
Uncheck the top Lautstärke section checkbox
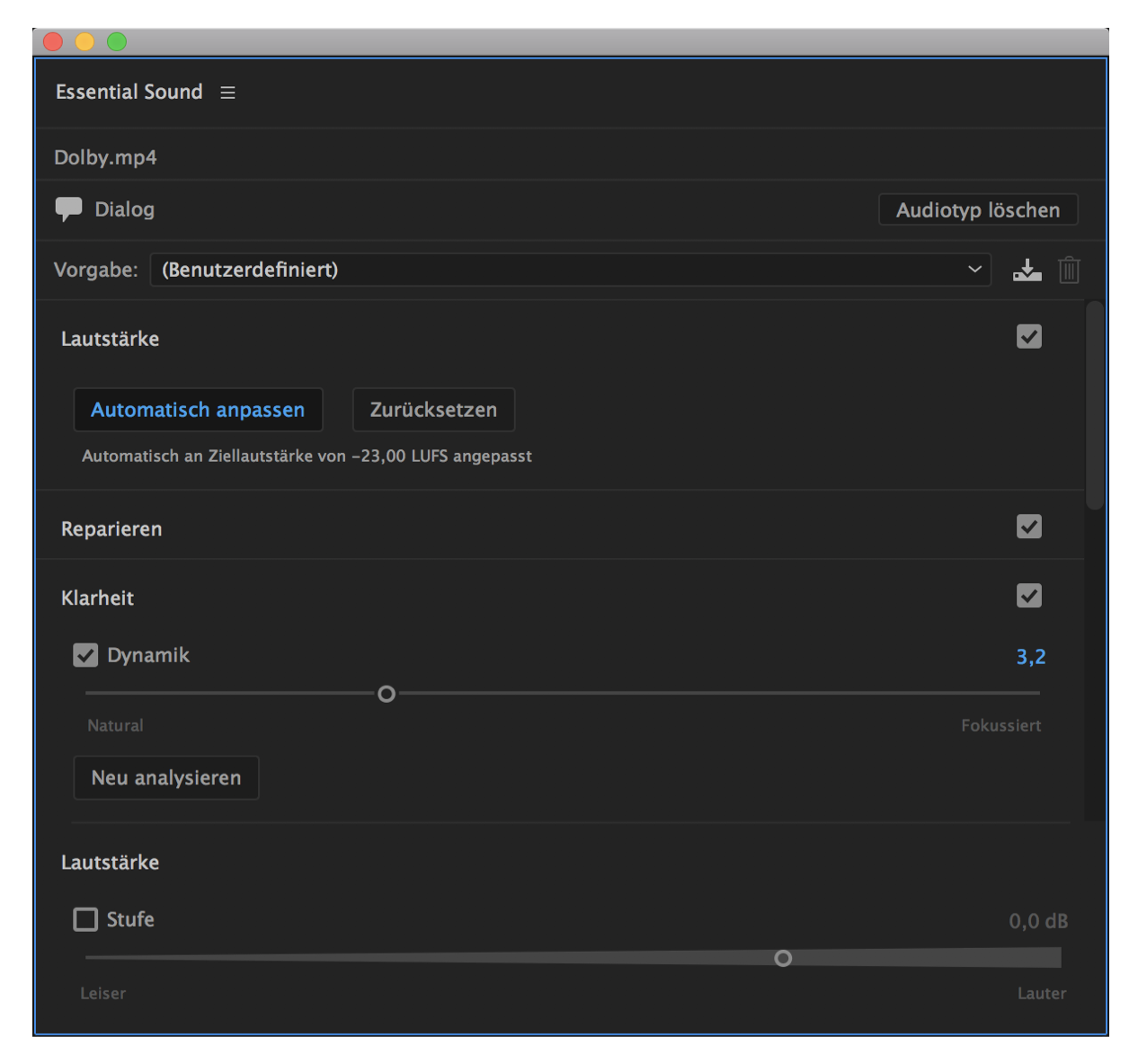[x=1028, y=337]
